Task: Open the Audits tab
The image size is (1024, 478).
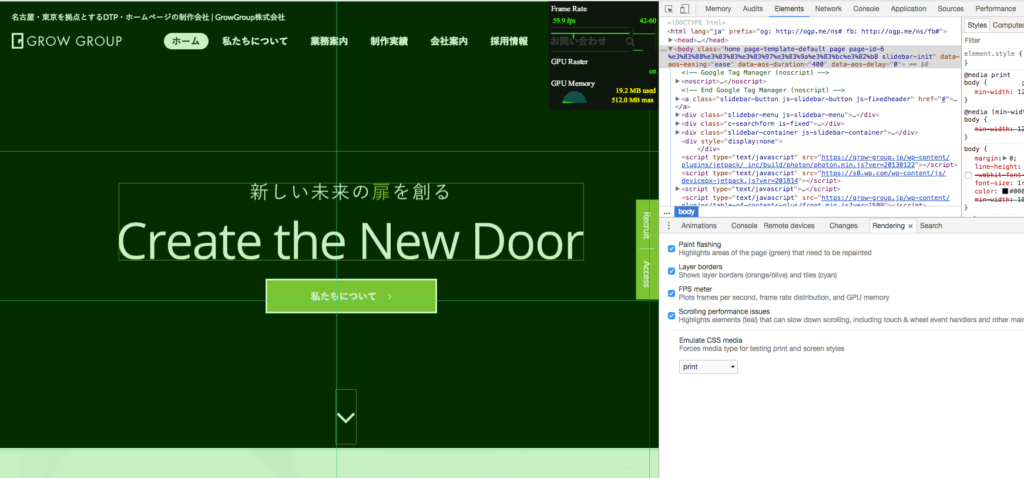Action: pyautogui.click(x=752, y=9)
